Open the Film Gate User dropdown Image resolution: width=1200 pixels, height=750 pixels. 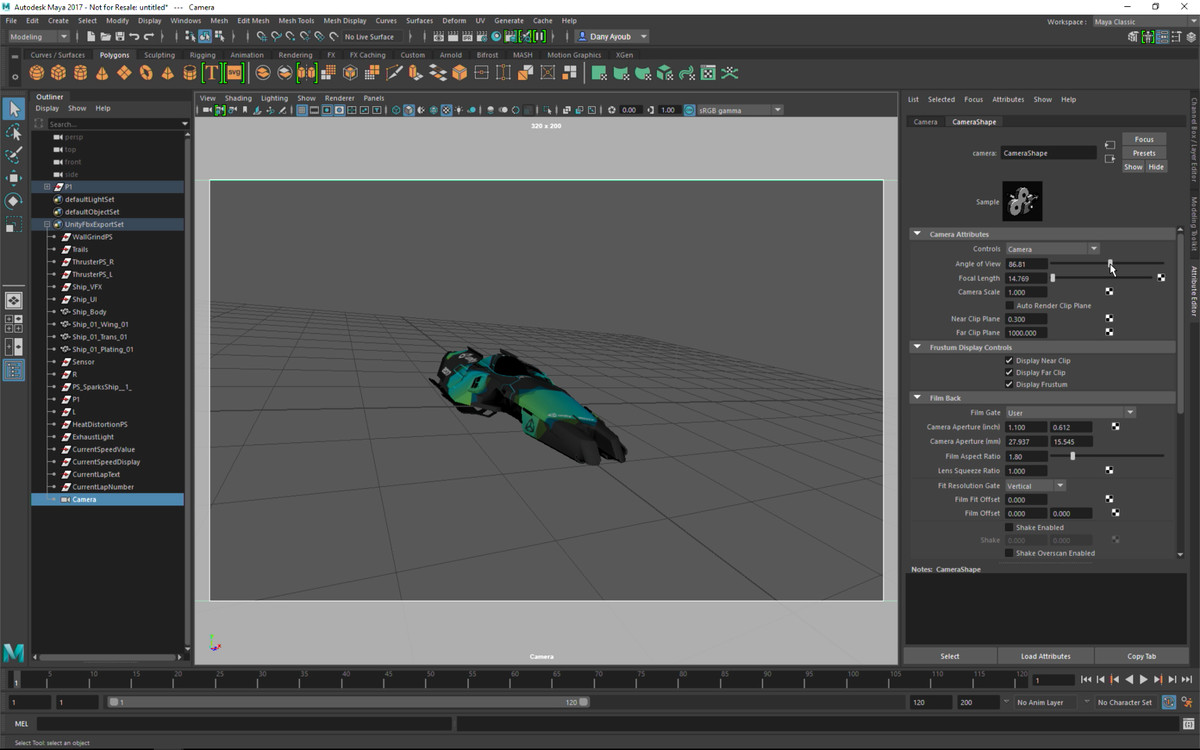1070,412
